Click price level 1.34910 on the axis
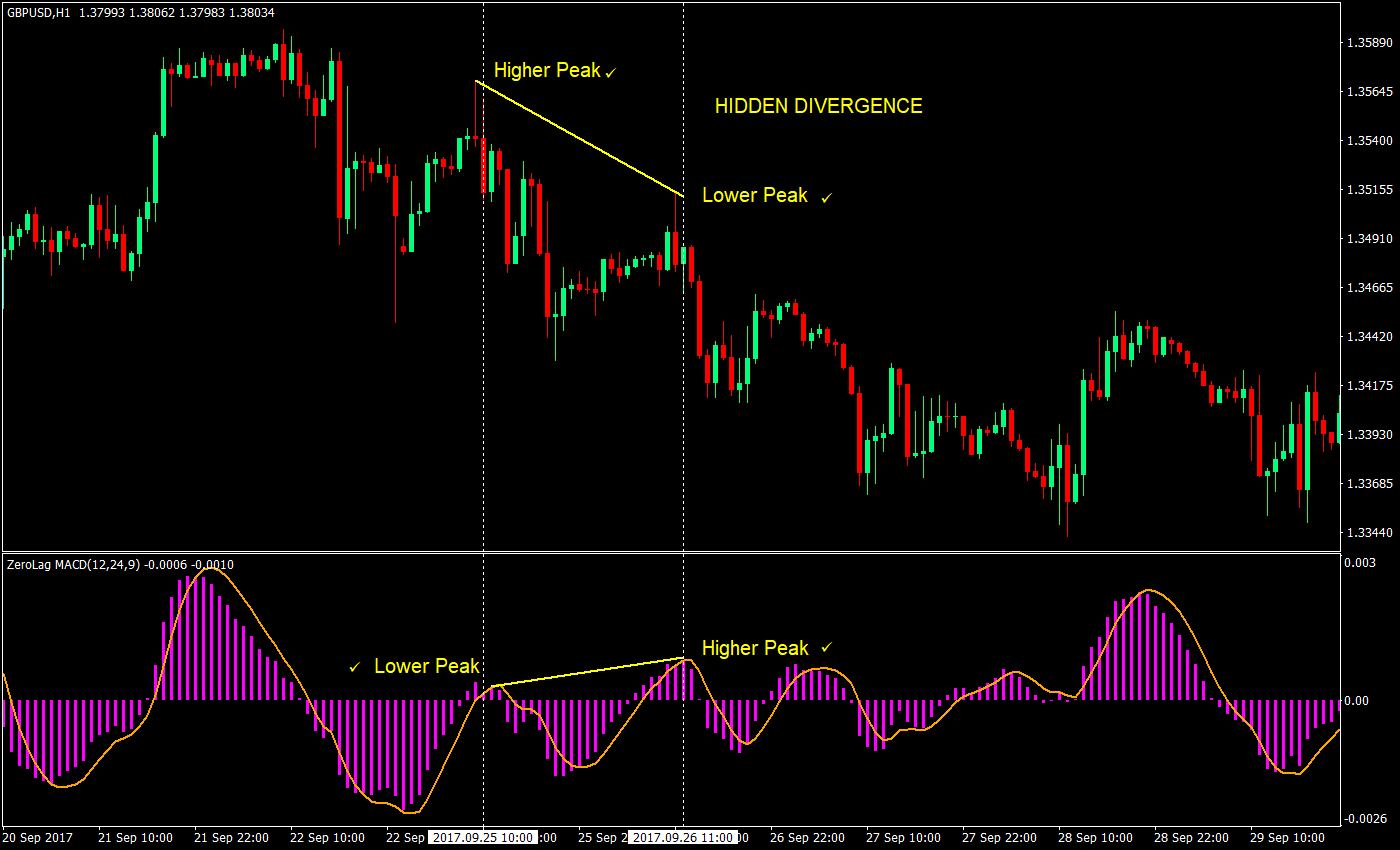This screenshot has height=850, width=1400. 1370,239
